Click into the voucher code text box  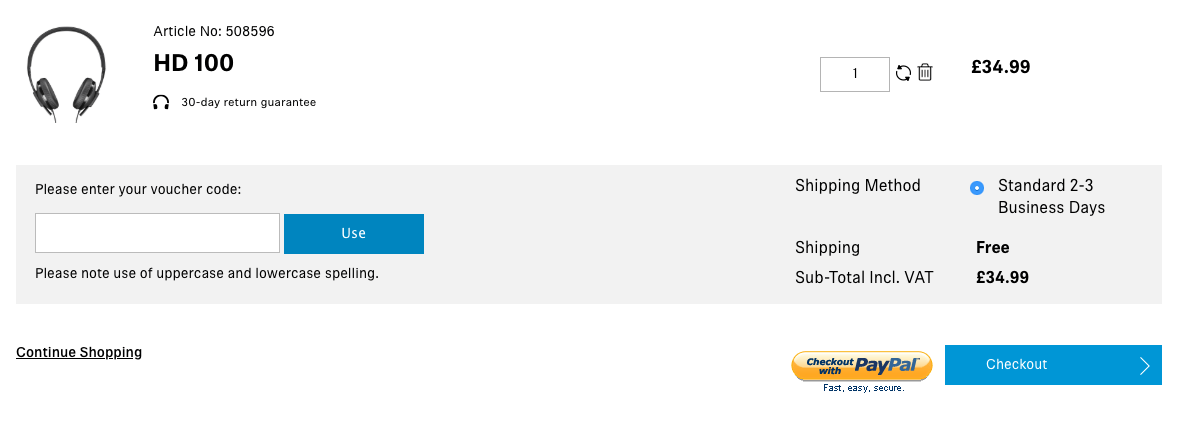click(158, 233)
